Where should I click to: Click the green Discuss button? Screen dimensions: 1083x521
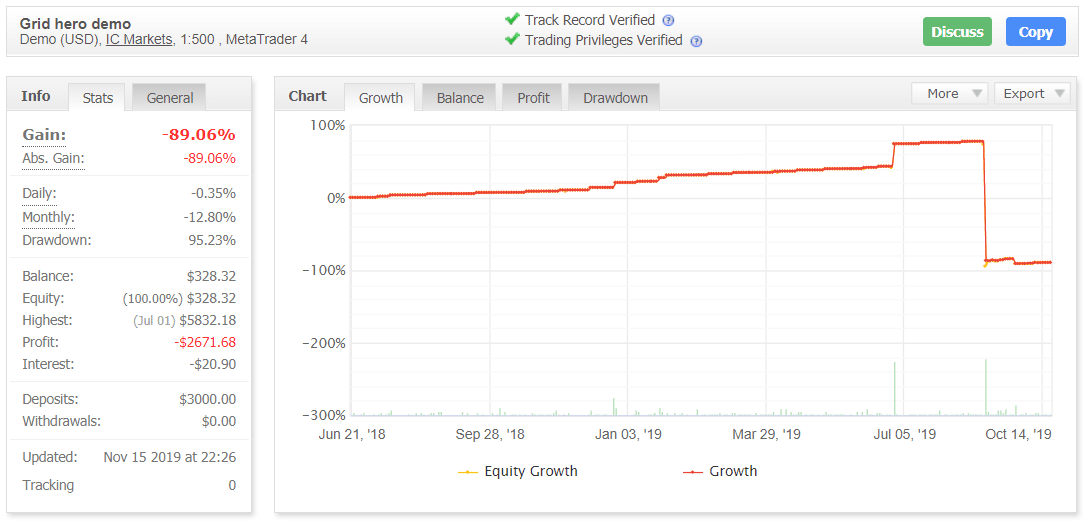click(957, 32)
